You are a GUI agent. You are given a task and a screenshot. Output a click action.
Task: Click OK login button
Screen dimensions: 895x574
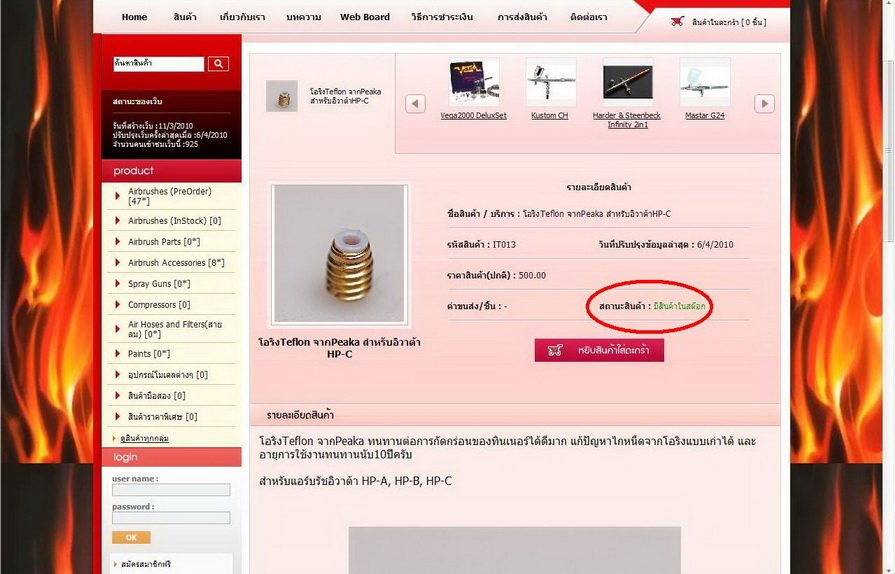[x=131, y=537]
